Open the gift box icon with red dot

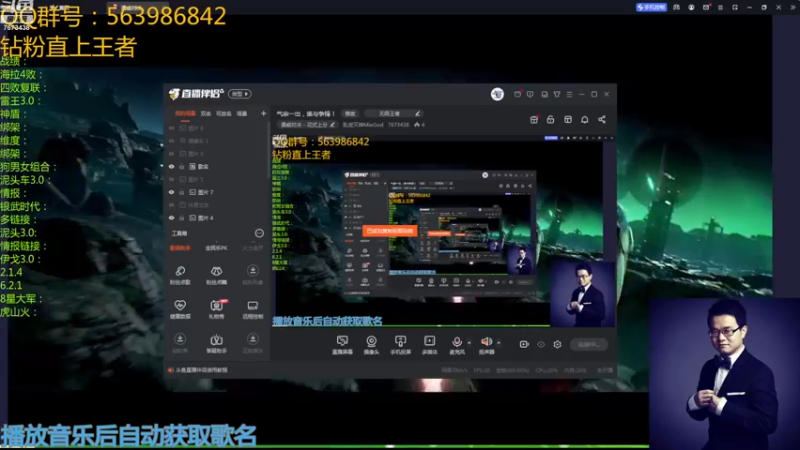click(x=534, y=119)
